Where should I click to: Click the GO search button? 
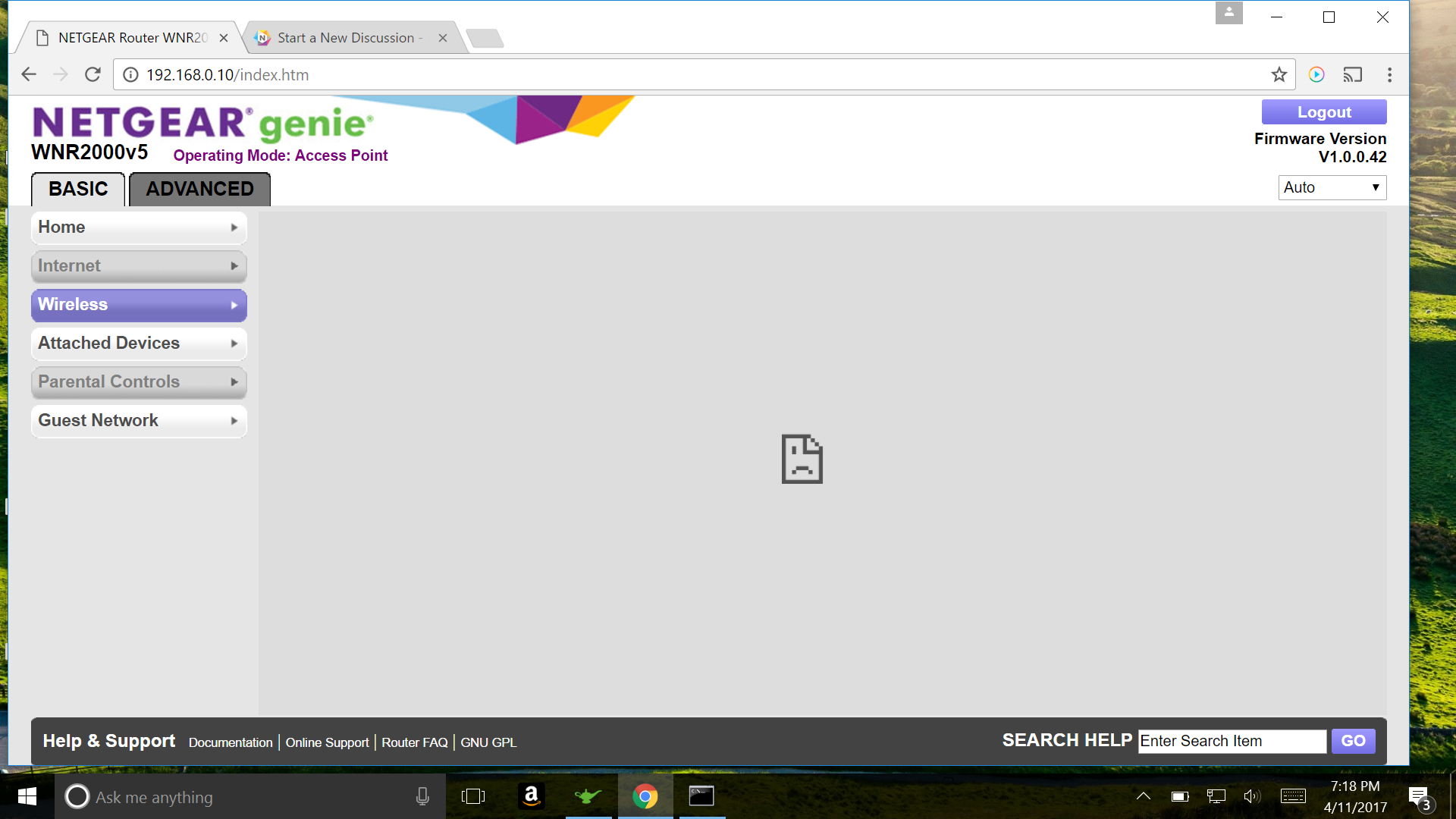click(x=1353, y=741)
